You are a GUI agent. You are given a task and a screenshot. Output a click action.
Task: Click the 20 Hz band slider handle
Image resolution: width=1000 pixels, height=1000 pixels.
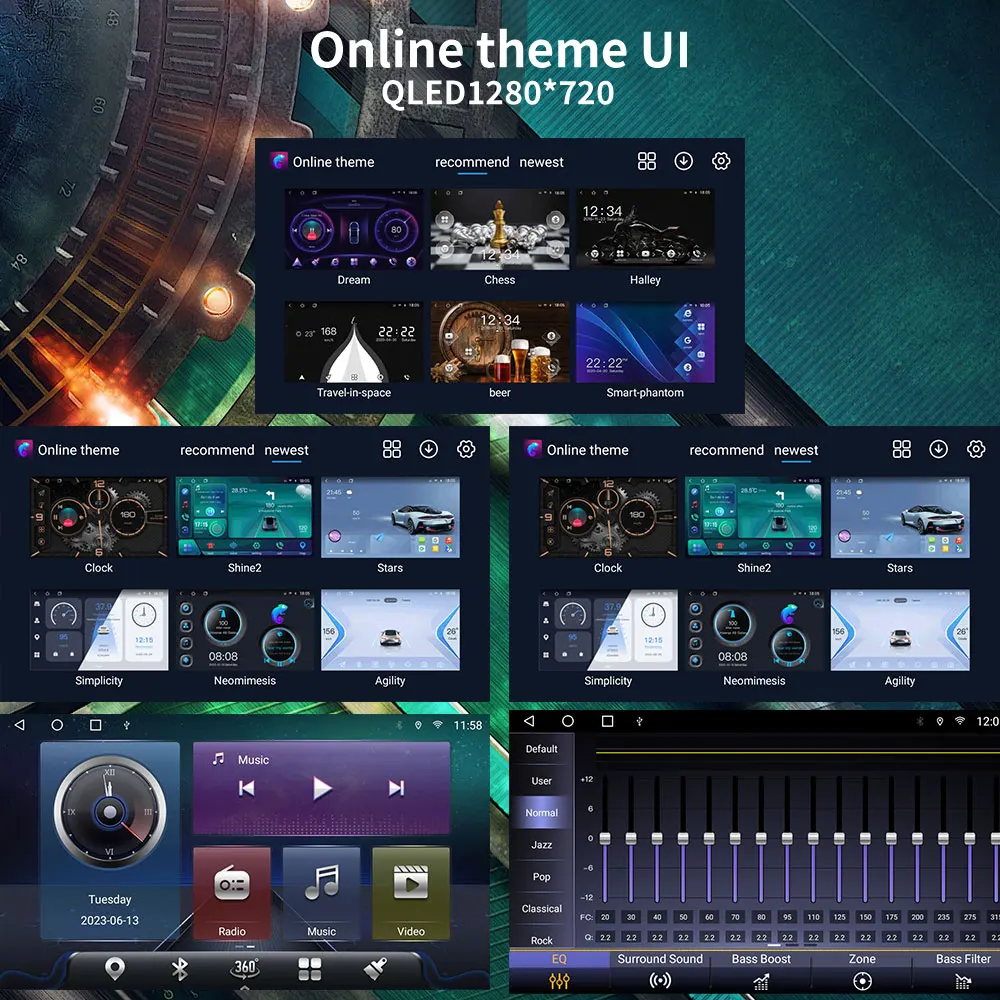[x=605, y=838]
